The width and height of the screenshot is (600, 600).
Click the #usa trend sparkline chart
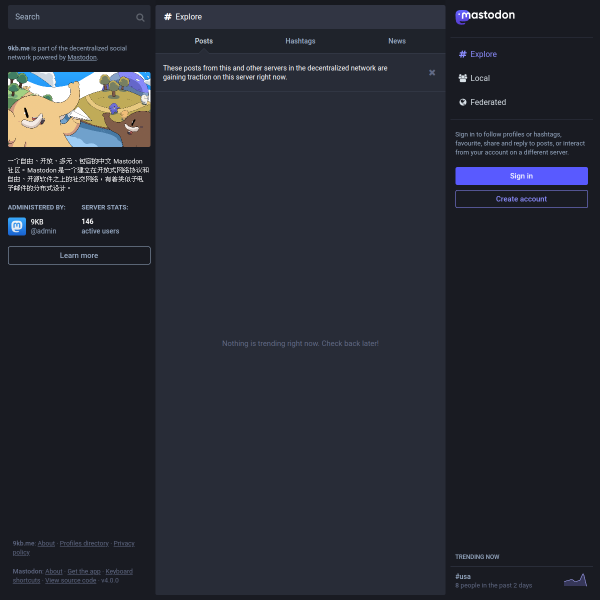[x=576, y=580]
